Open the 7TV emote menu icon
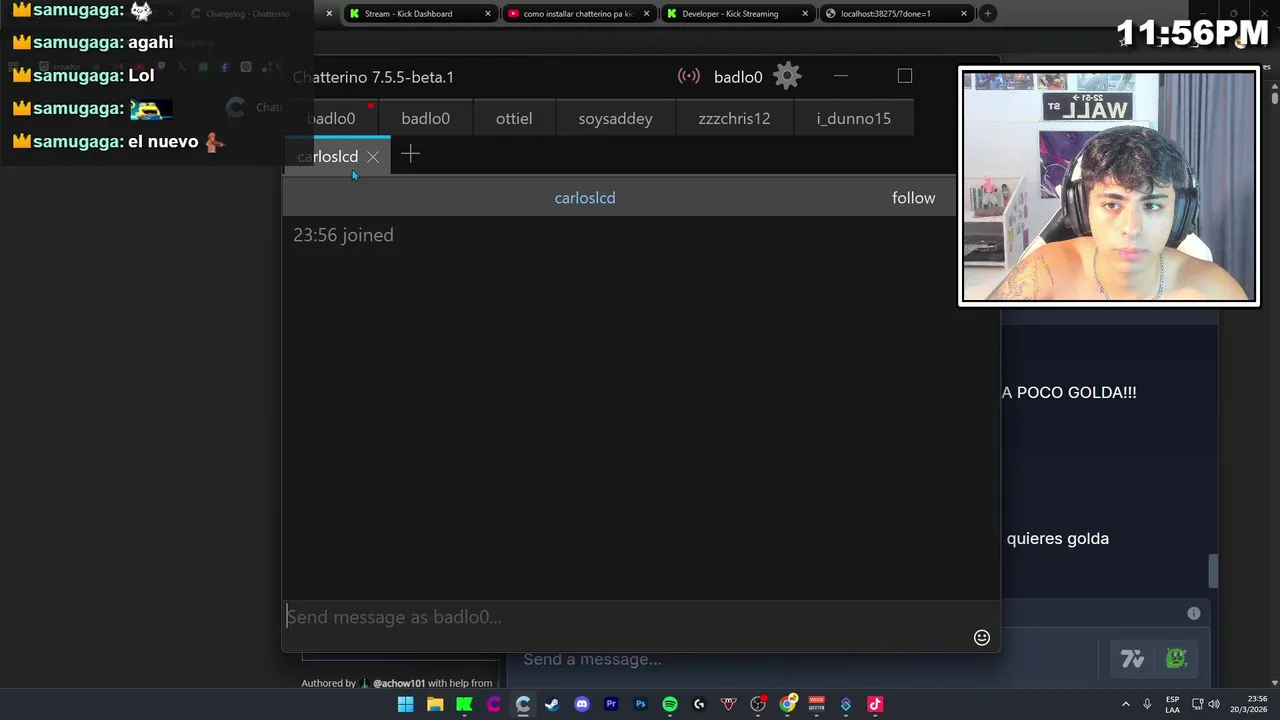The height and width of the screenshot is (720, 1280). coord(1132,658)
